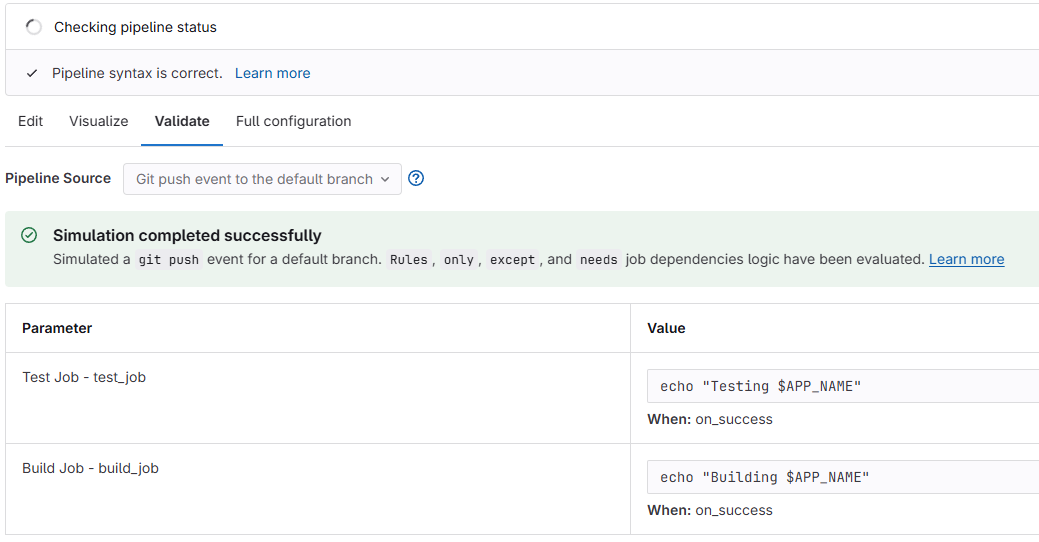Click the Value column header
This screenshot has height=542, width=1039.
(x=666, y=328)
